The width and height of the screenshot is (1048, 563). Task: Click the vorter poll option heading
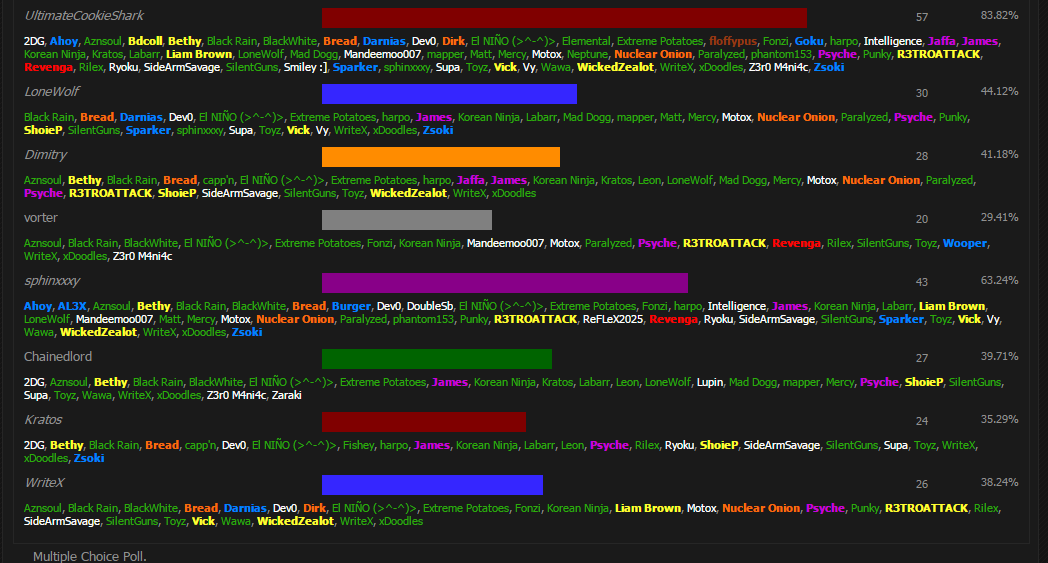tap(41, 218)
